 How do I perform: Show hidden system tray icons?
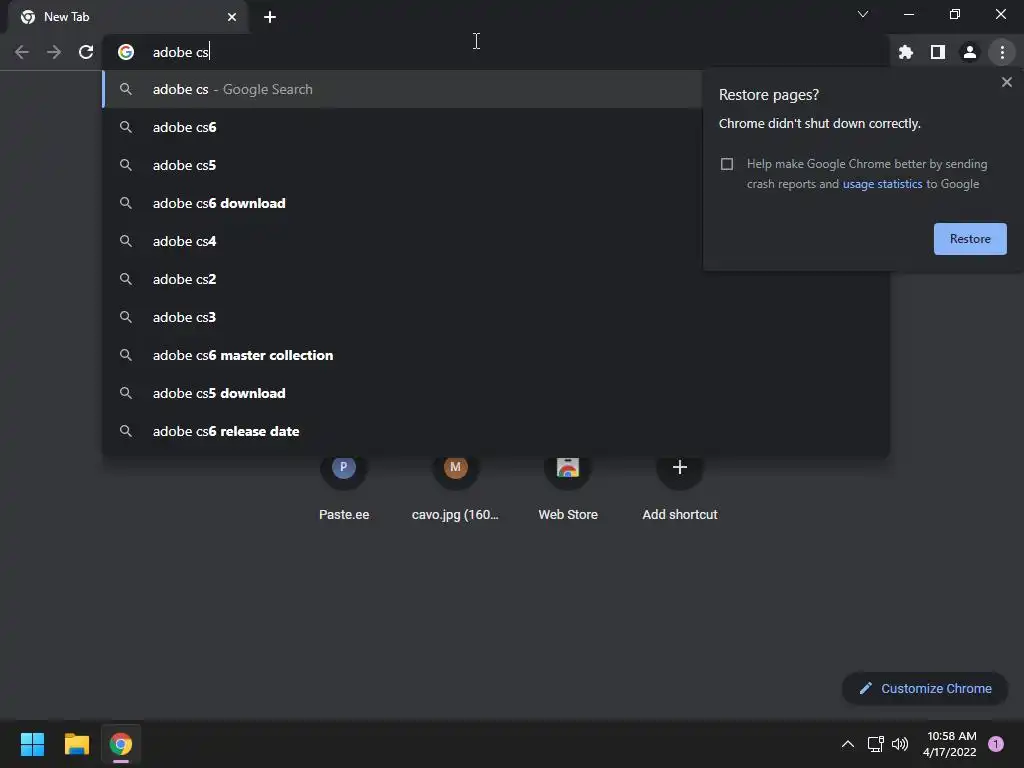848,744
